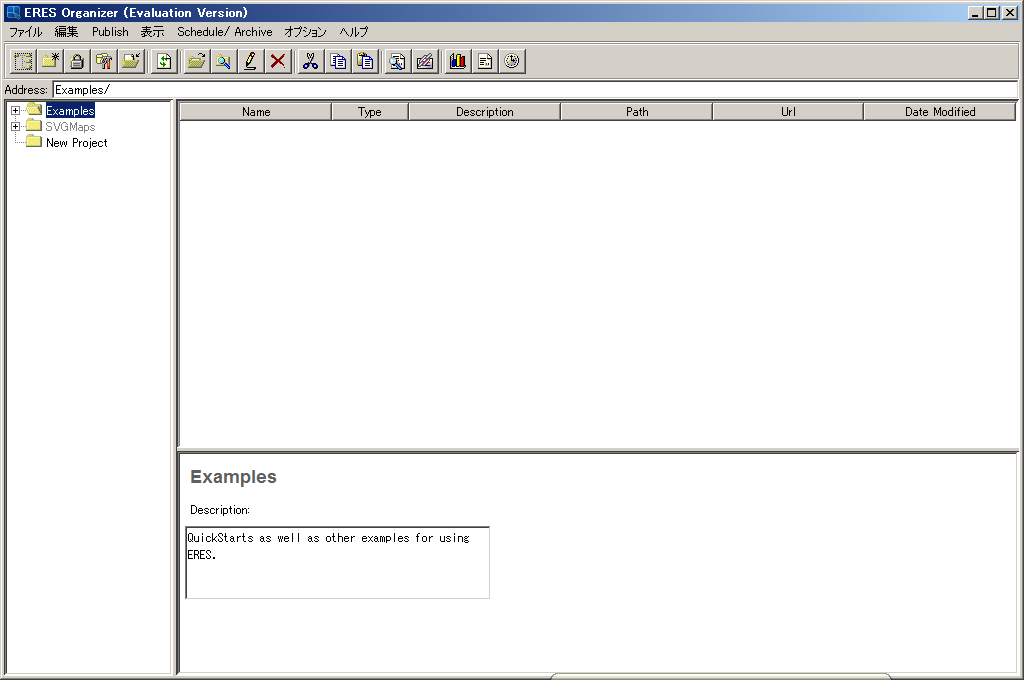Click the clock schedule toolbar icon

pyautogui.click(x=512, y=61)
